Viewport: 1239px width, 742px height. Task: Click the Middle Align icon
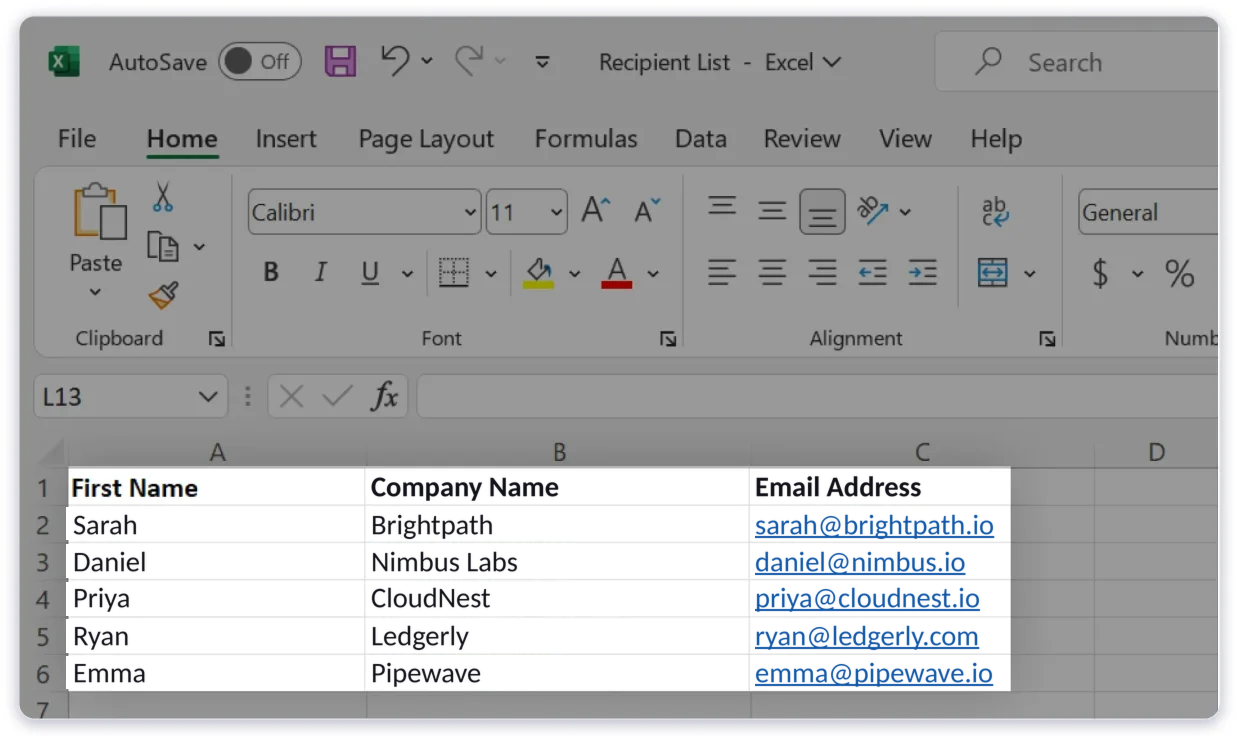click(772, 211)
